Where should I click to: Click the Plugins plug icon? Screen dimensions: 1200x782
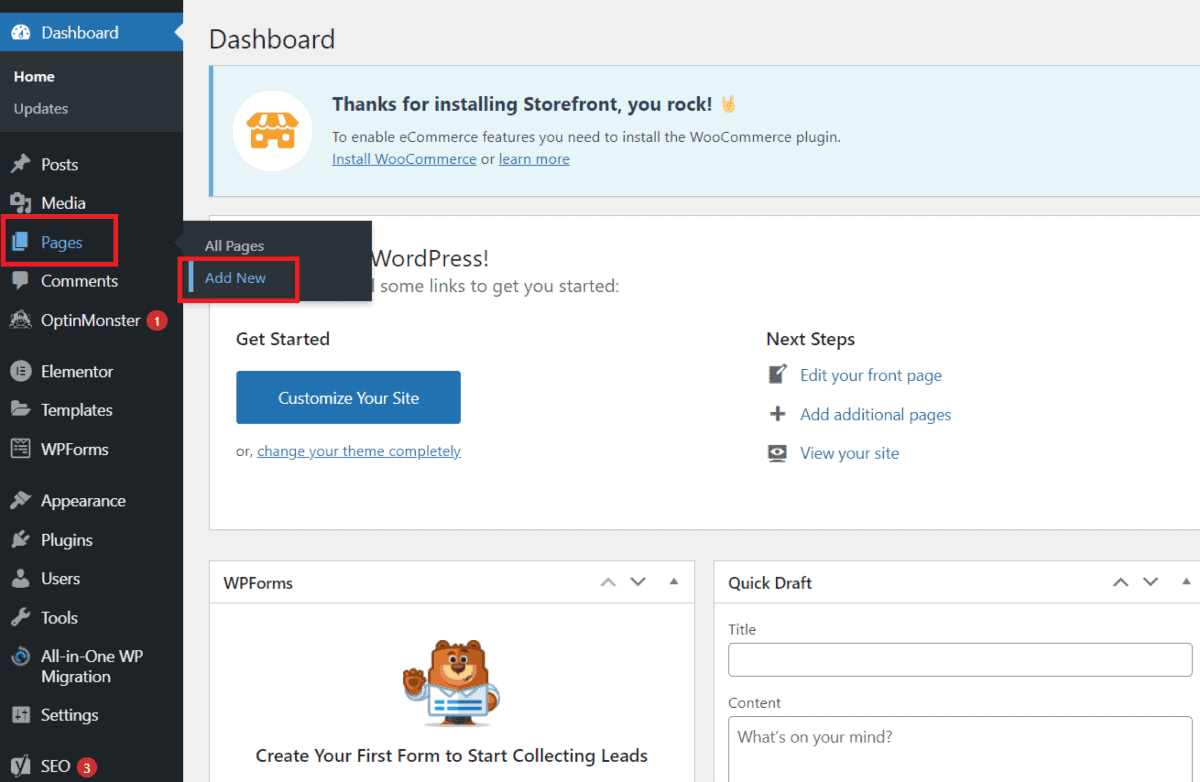[21, 540]
